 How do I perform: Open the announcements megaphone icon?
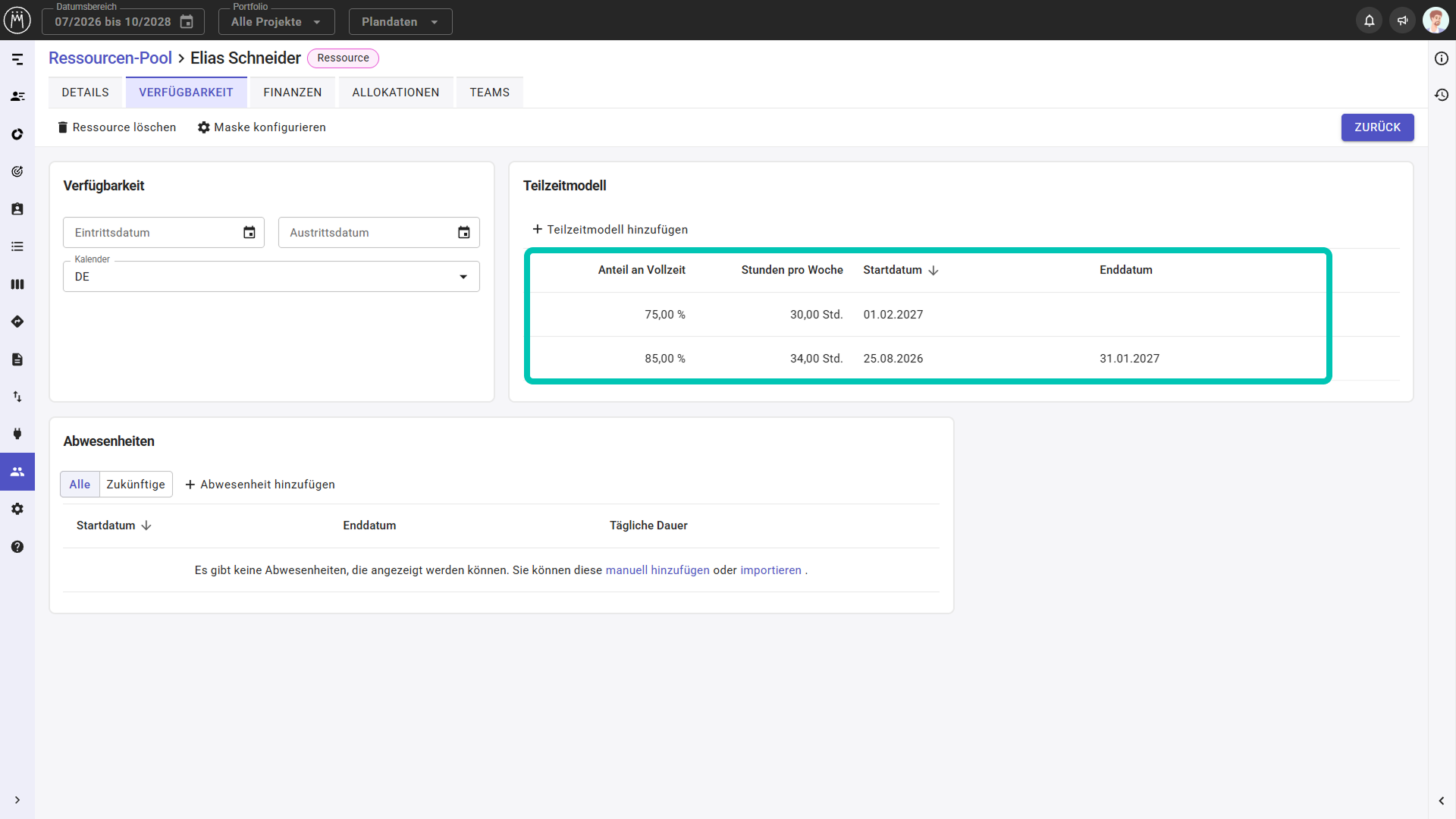pyautogui.click(x=1402, y=20)
